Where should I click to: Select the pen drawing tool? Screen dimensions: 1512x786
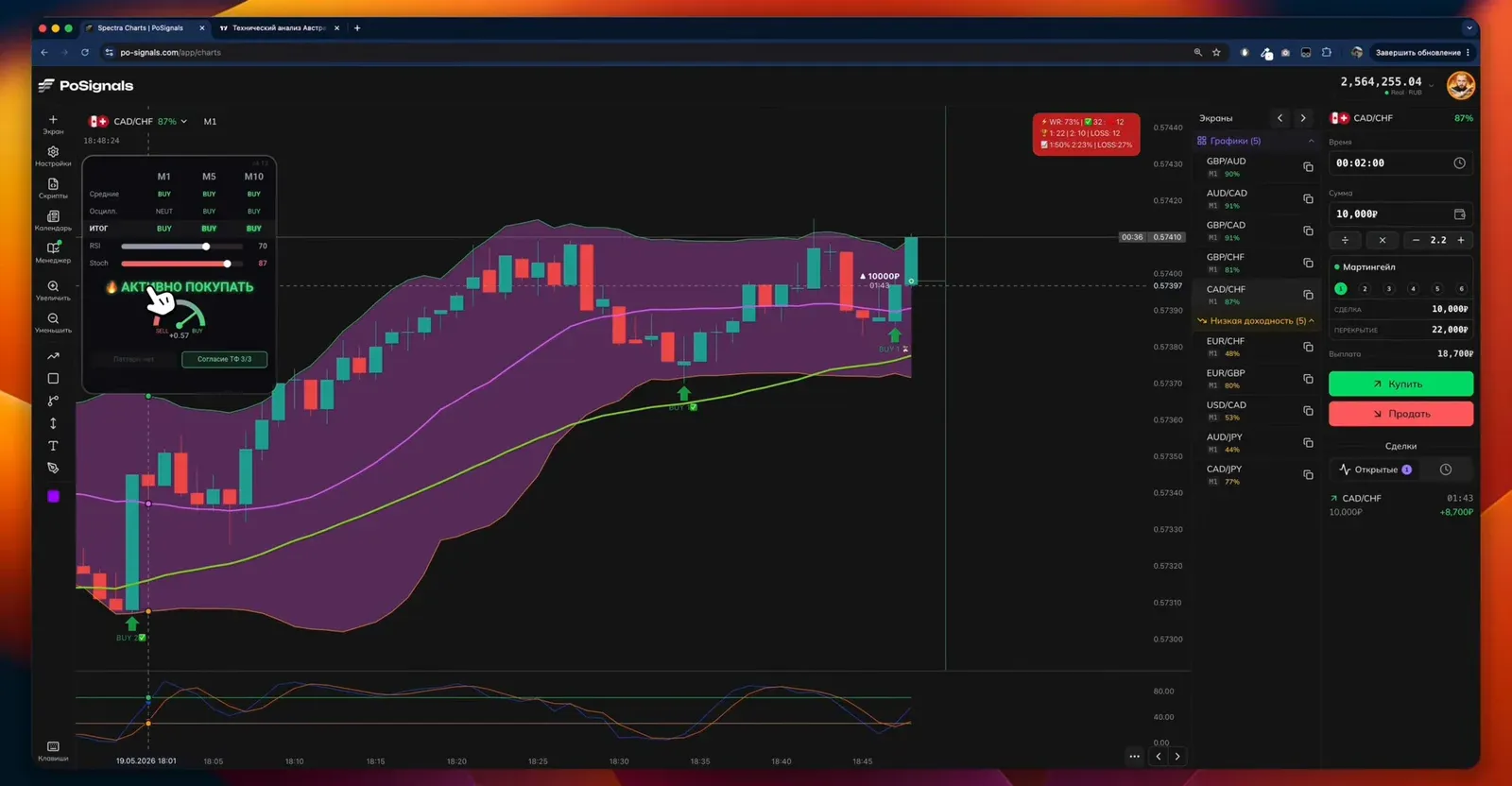coord(53,468)
